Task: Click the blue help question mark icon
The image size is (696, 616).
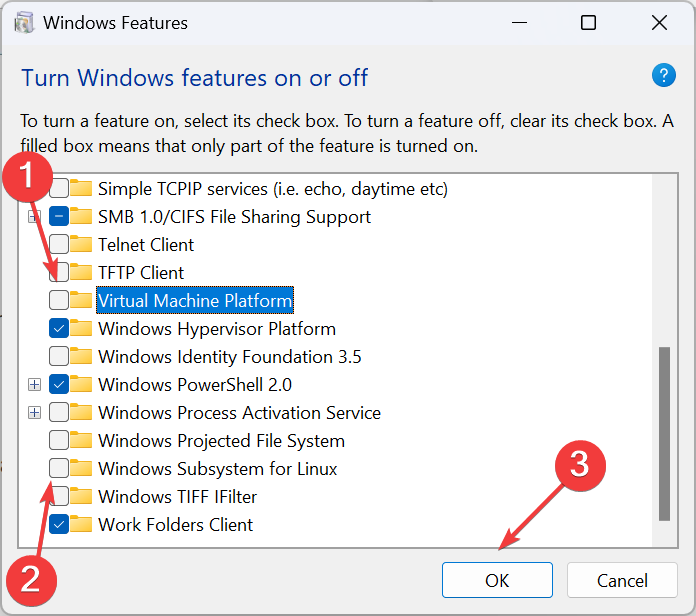Action: point(664,76)
